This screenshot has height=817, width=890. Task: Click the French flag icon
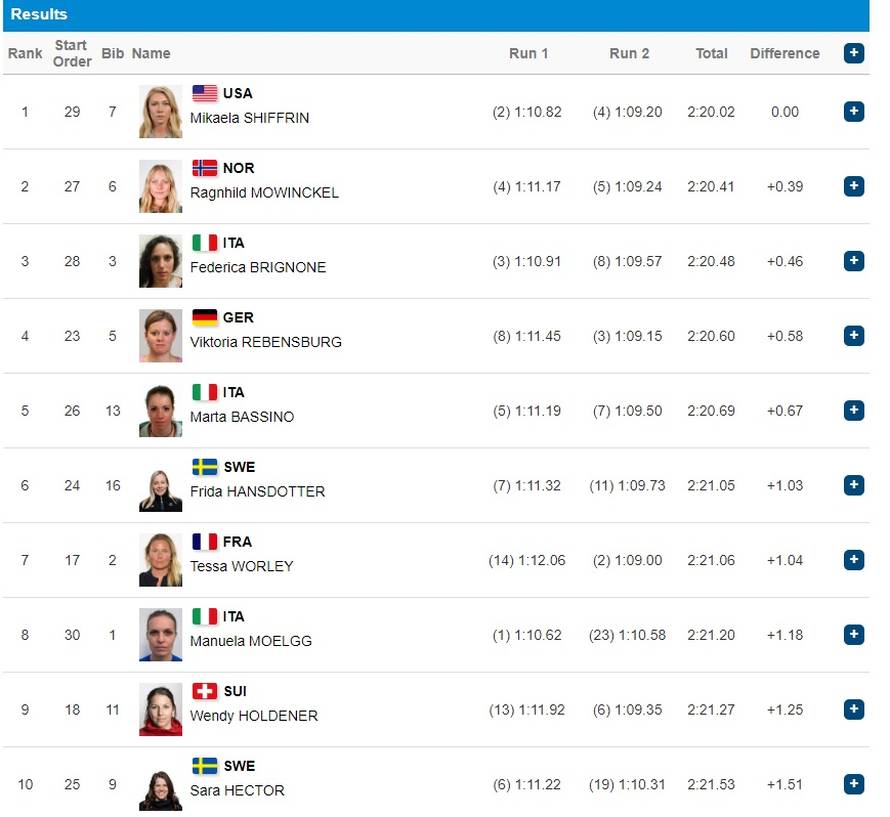205,541
